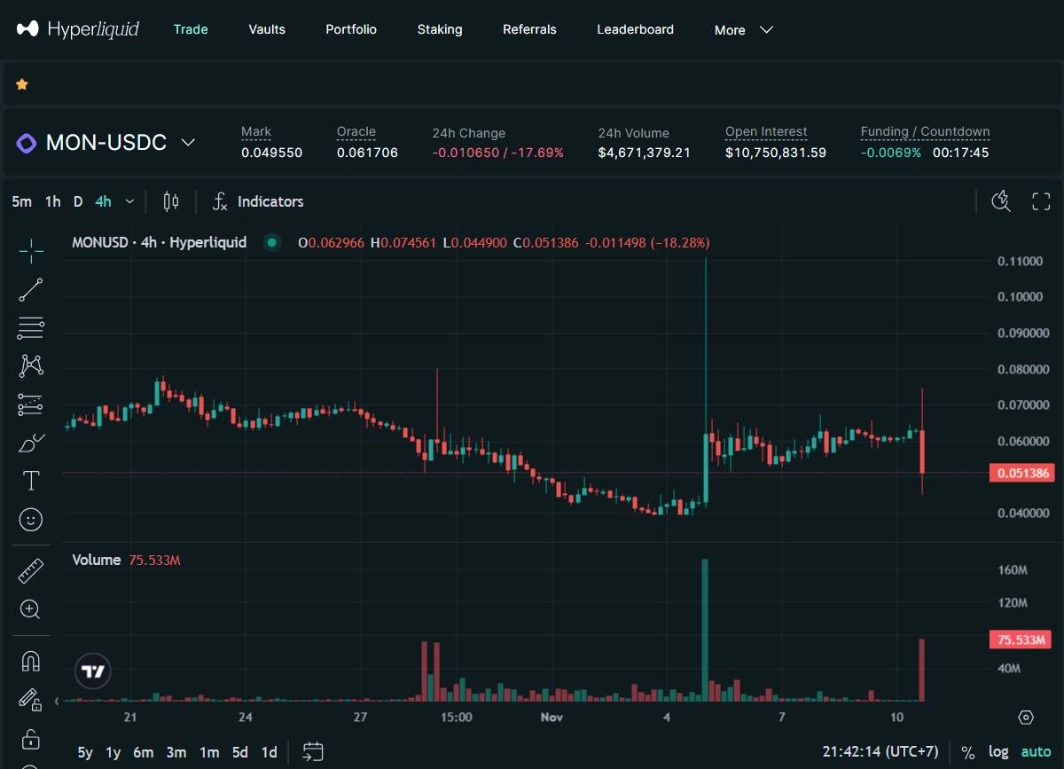Select the measure ruler tool
Screen dimensions: 1064x769
[x=31, y=570]
